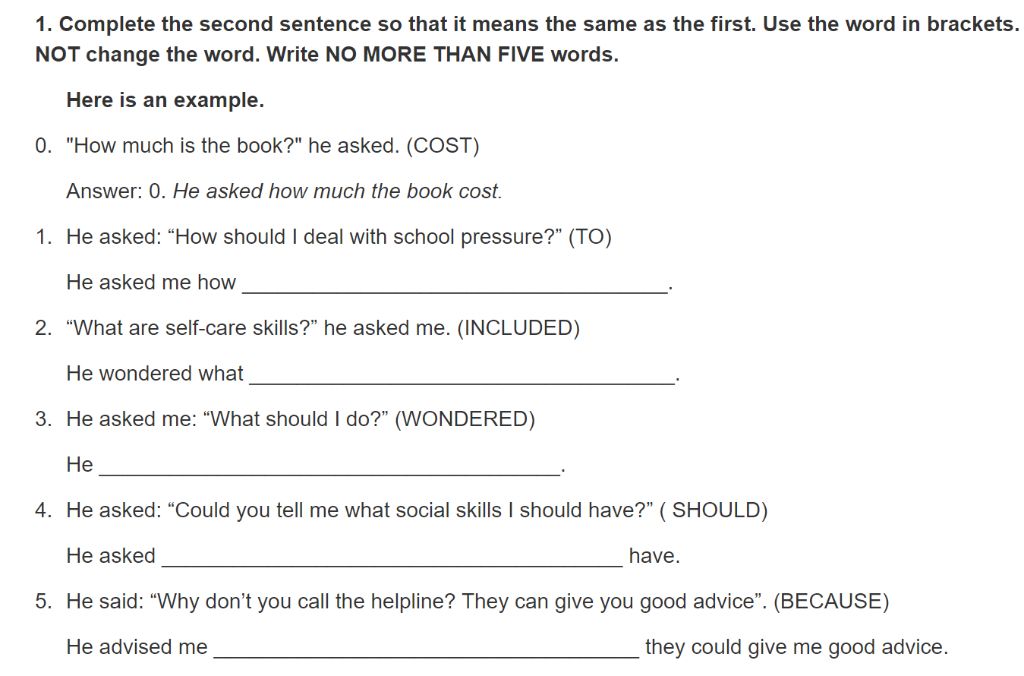Viewport: 1024px width, 676px height.
Task: Click the blank after "He advised me"
Action: coord(426,651)
